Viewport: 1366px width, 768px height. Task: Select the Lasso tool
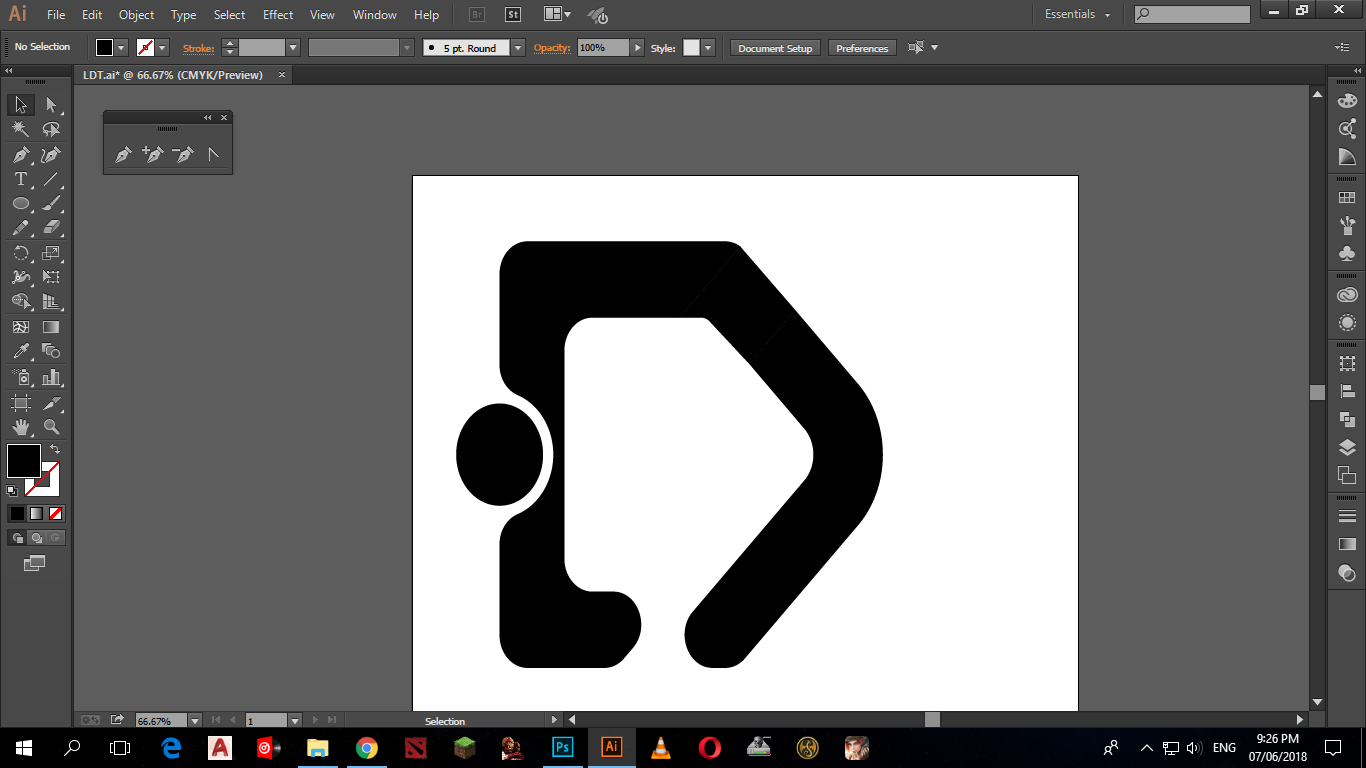[52, 130]
